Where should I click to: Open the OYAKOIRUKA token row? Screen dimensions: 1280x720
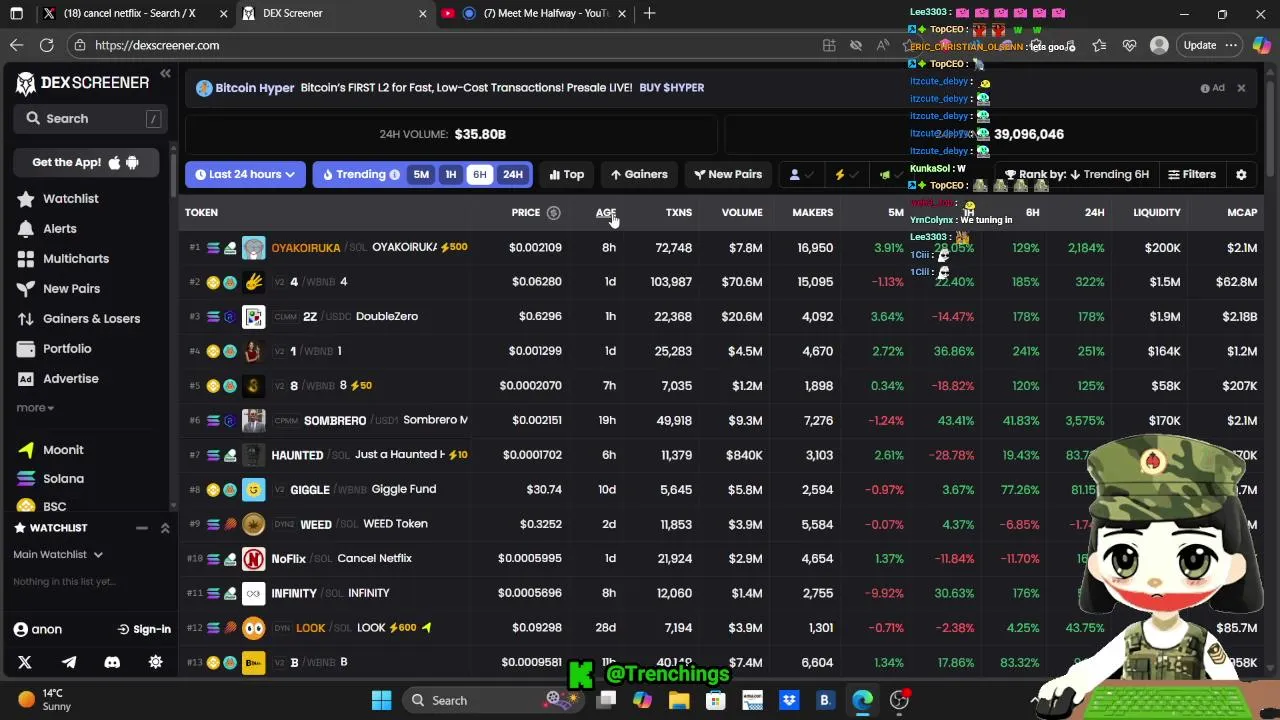(x=720, y=247)
